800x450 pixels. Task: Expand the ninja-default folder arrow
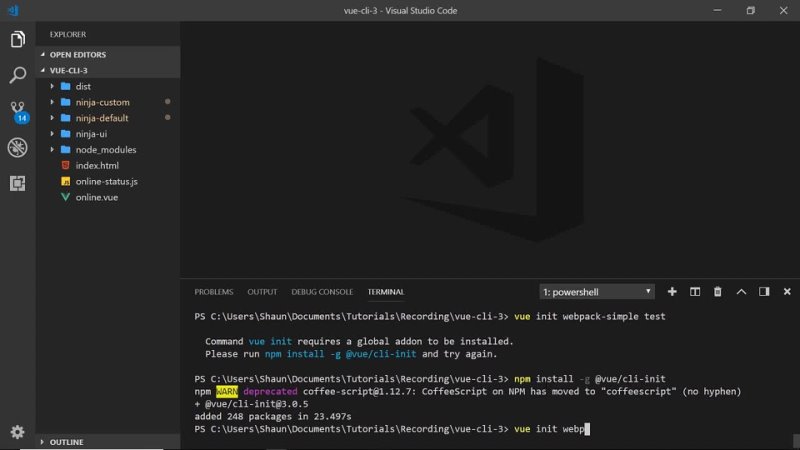52,118
